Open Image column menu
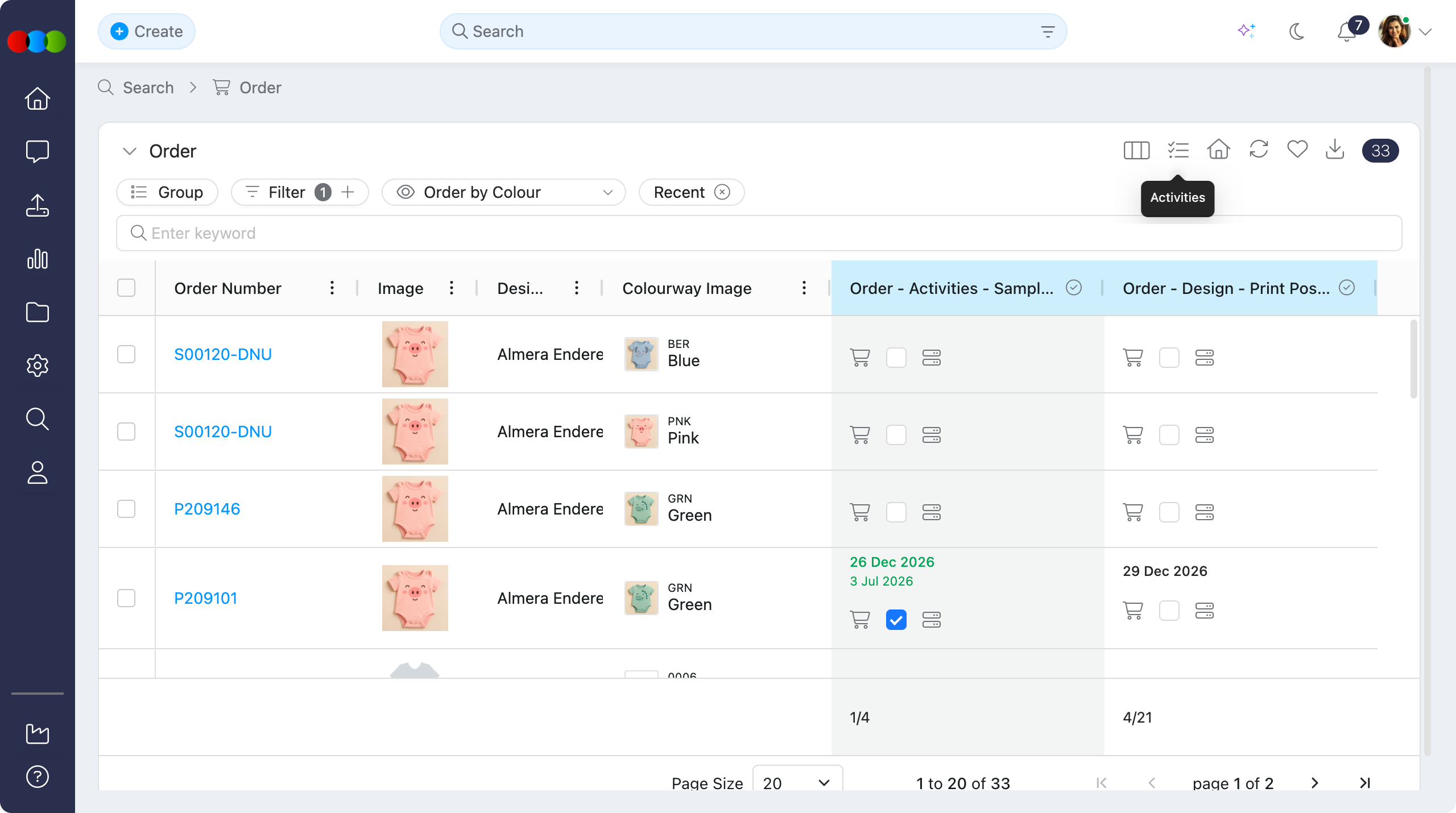Viewport: 1456px width, 813px height. 452,288
